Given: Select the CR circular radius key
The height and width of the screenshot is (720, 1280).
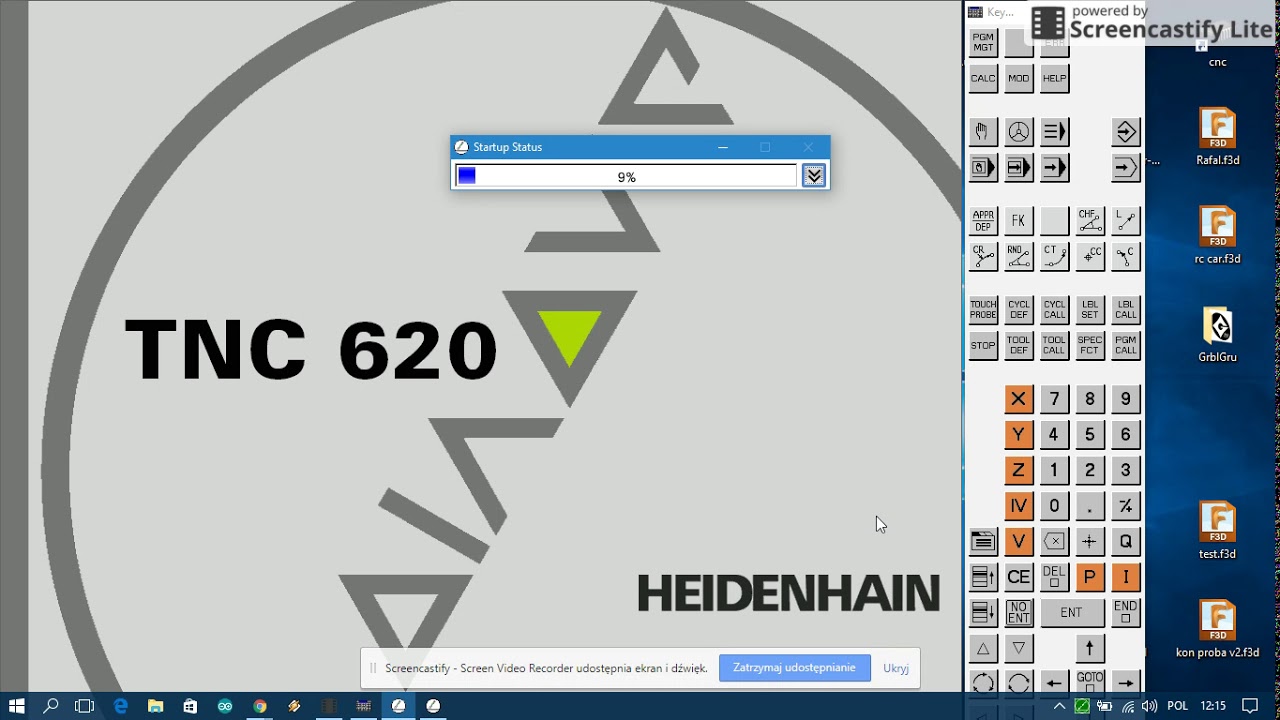Looking at the screenshot, I should pyautogui.click(x=983, y=257).
